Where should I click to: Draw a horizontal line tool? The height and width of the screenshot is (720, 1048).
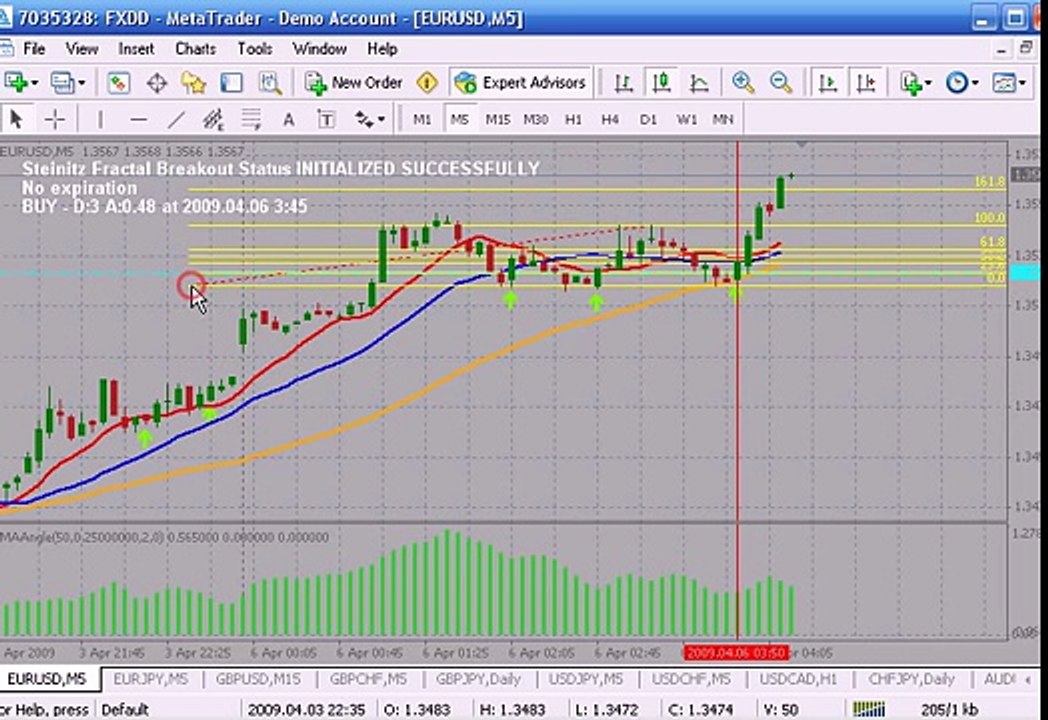coord(138,120)
